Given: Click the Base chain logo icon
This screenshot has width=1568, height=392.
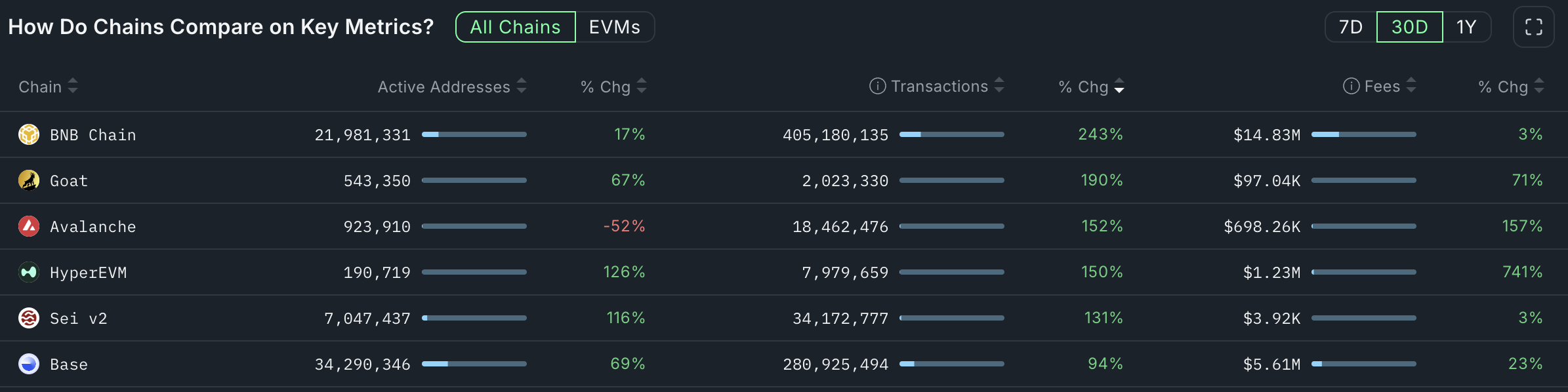Looking at the screenshot, I should [x=29, y=364].
